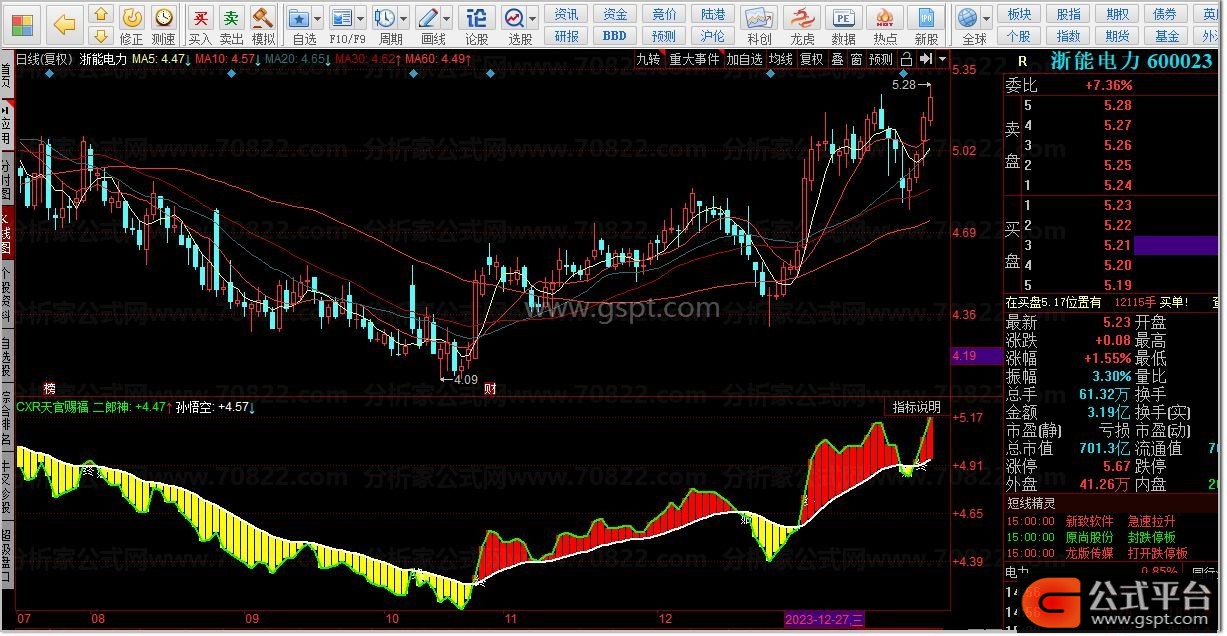
Task: Jump to next stock with down arrow
Action: coord(101,36)
